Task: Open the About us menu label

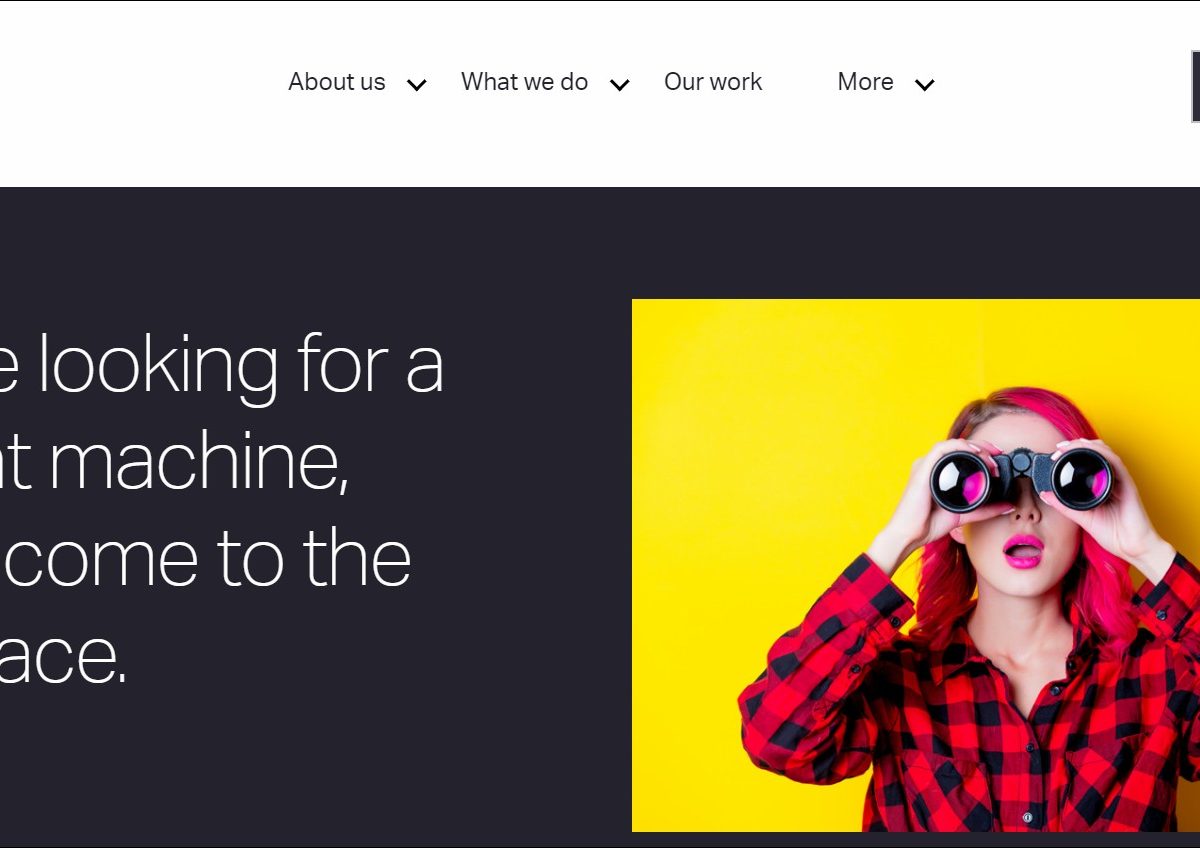Action: [x=337, y=82]
